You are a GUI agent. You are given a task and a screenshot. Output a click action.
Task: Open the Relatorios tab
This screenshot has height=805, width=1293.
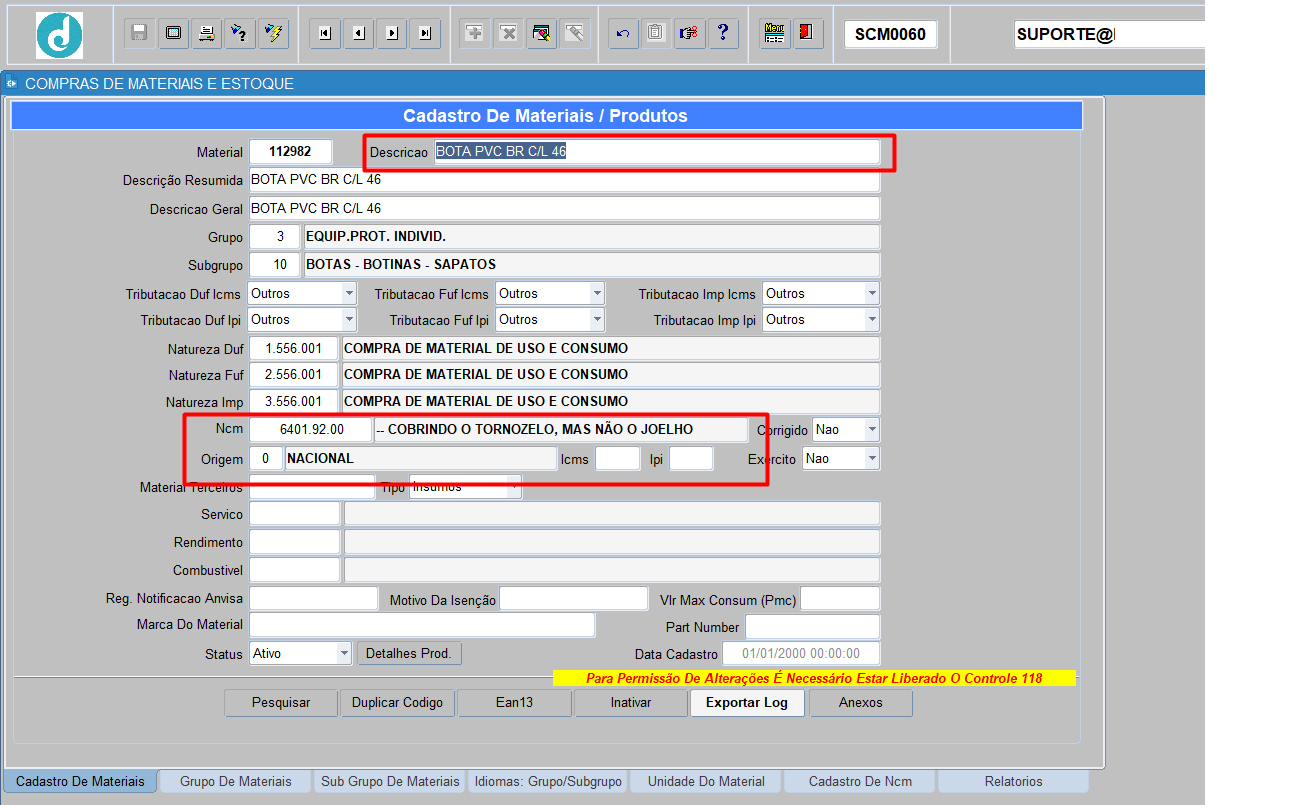tap(1013, 781)
